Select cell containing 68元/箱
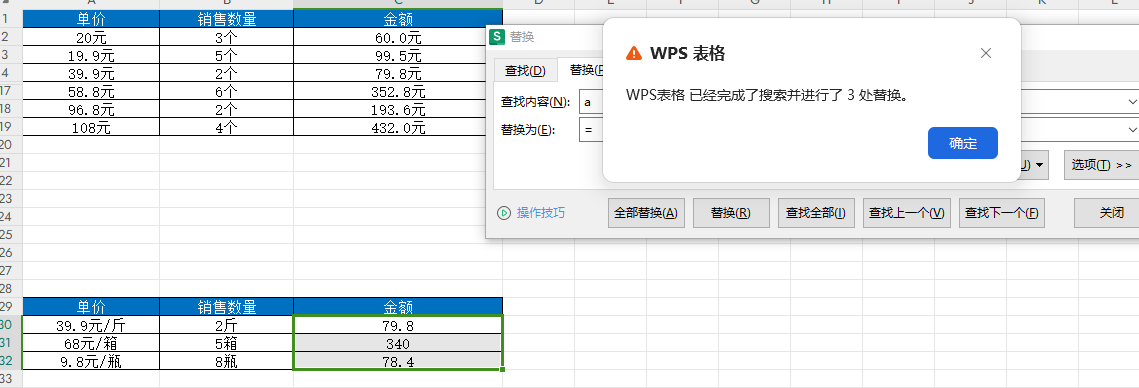The height and width of the screenshot is (388, 1139). [x=91, y=343]
